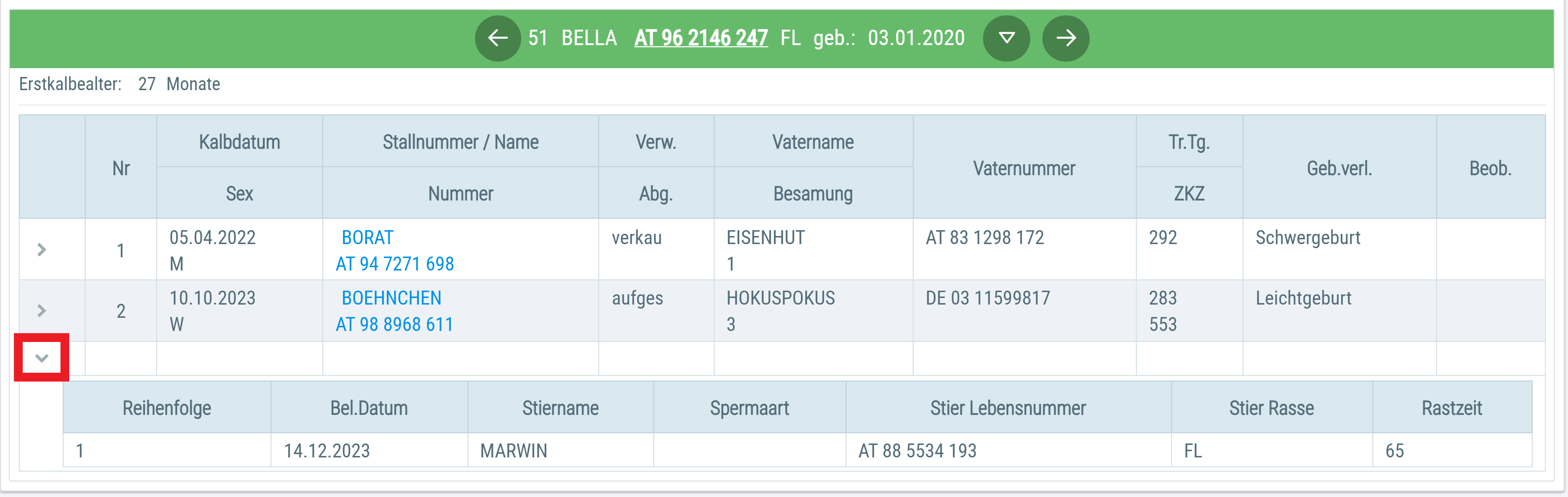Open animal selection dropdown triangle

point(1006,38)
